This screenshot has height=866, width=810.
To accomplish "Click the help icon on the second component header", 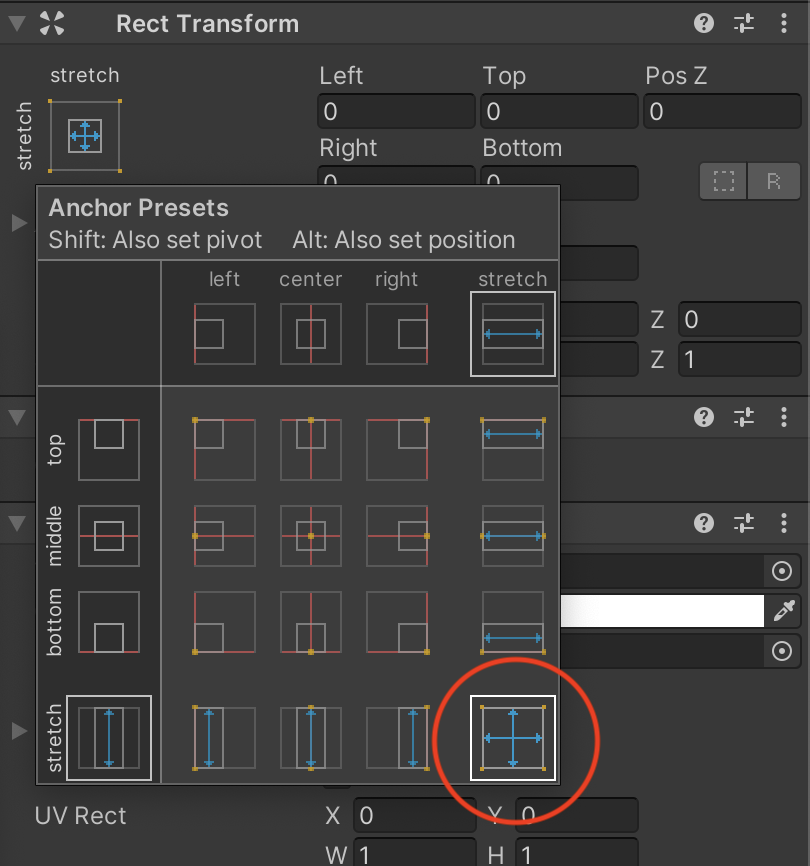I will (x=704, y=417).
